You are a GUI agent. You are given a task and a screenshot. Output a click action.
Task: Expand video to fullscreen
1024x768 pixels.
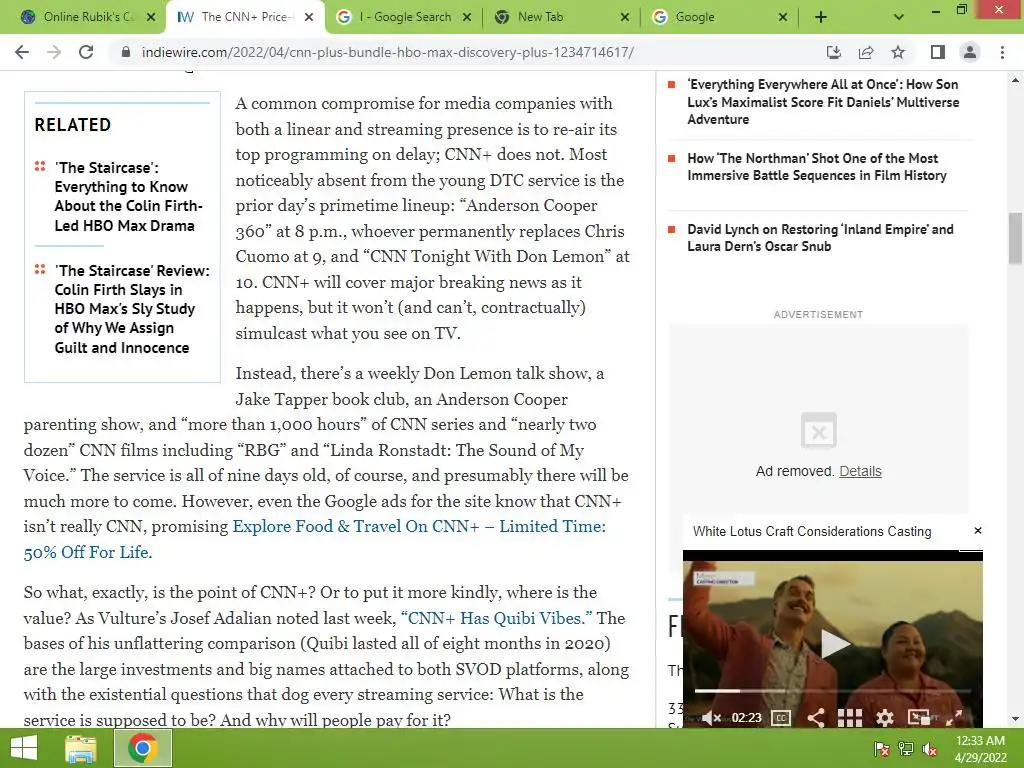[x=954, y=718]
